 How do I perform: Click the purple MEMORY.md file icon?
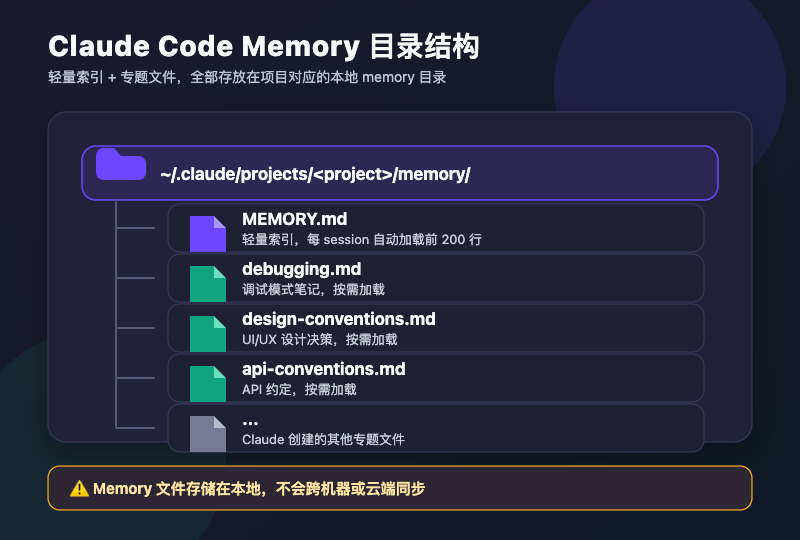click(208, 234)
